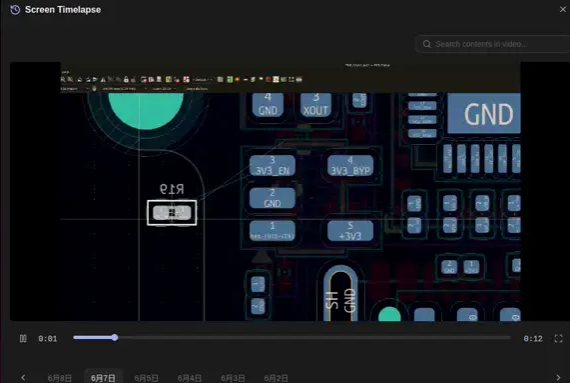Viewport: 570px width, 383px height.
Task: Click the Screen Timelapse history icon
Action: (x=15, y=10)
